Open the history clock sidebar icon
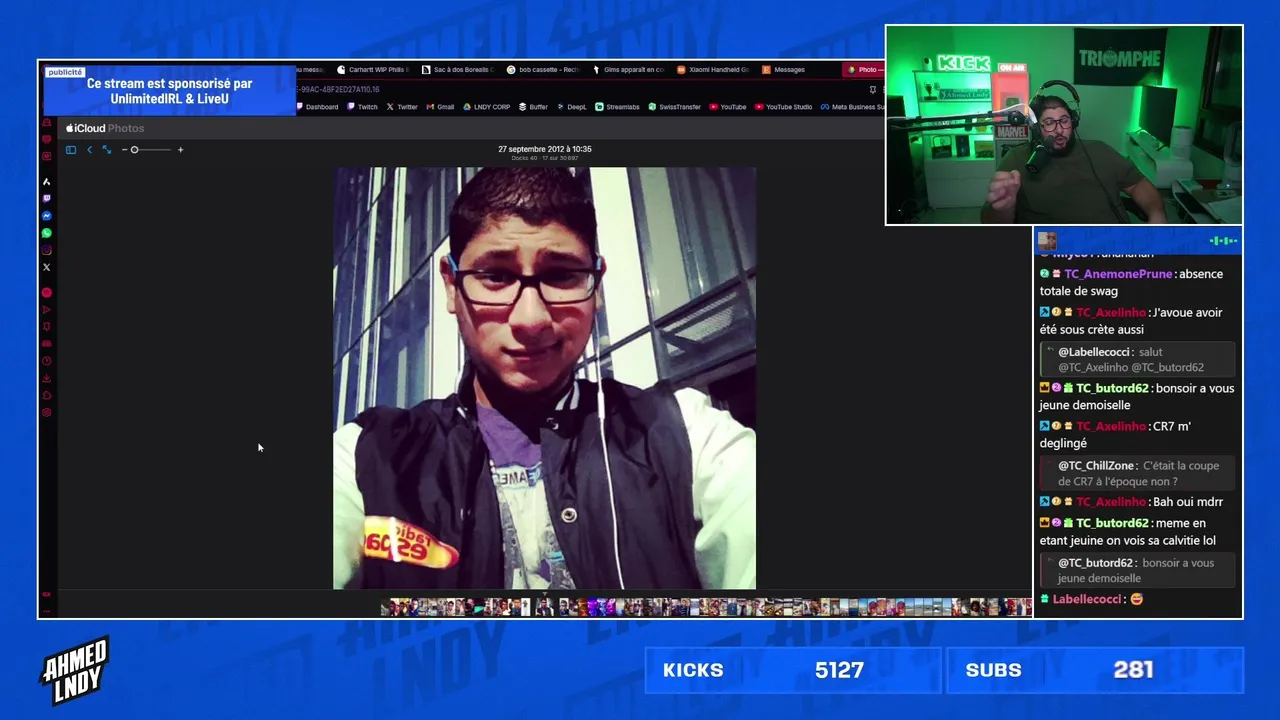 (46, 361)
